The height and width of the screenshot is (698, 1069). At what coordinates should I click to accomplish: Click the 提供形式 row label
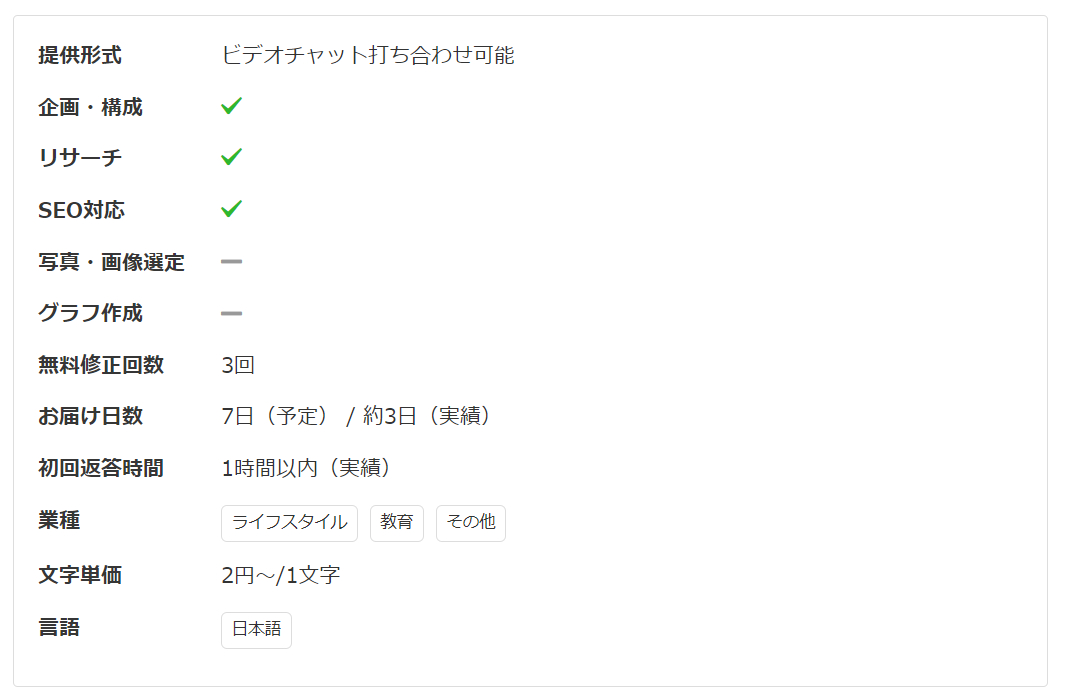(80, 55)
